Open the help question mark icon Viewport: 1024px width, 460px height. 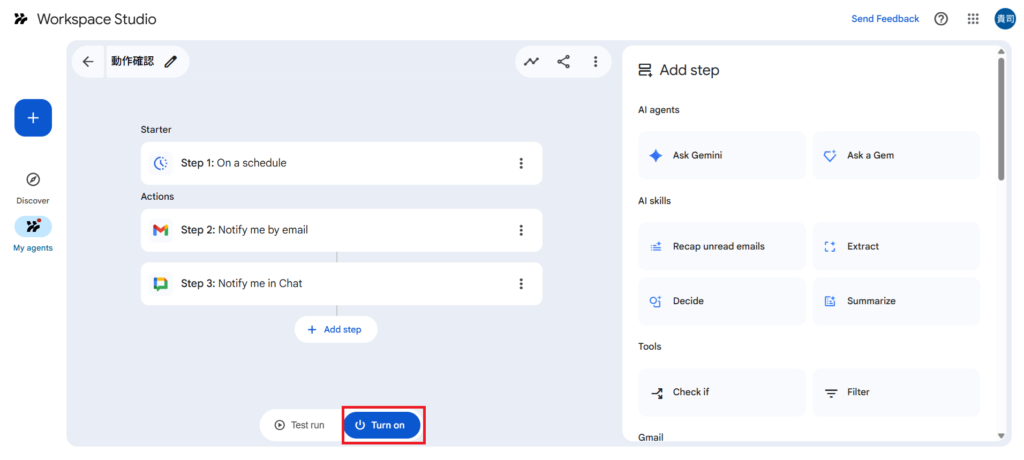[941, 19]
